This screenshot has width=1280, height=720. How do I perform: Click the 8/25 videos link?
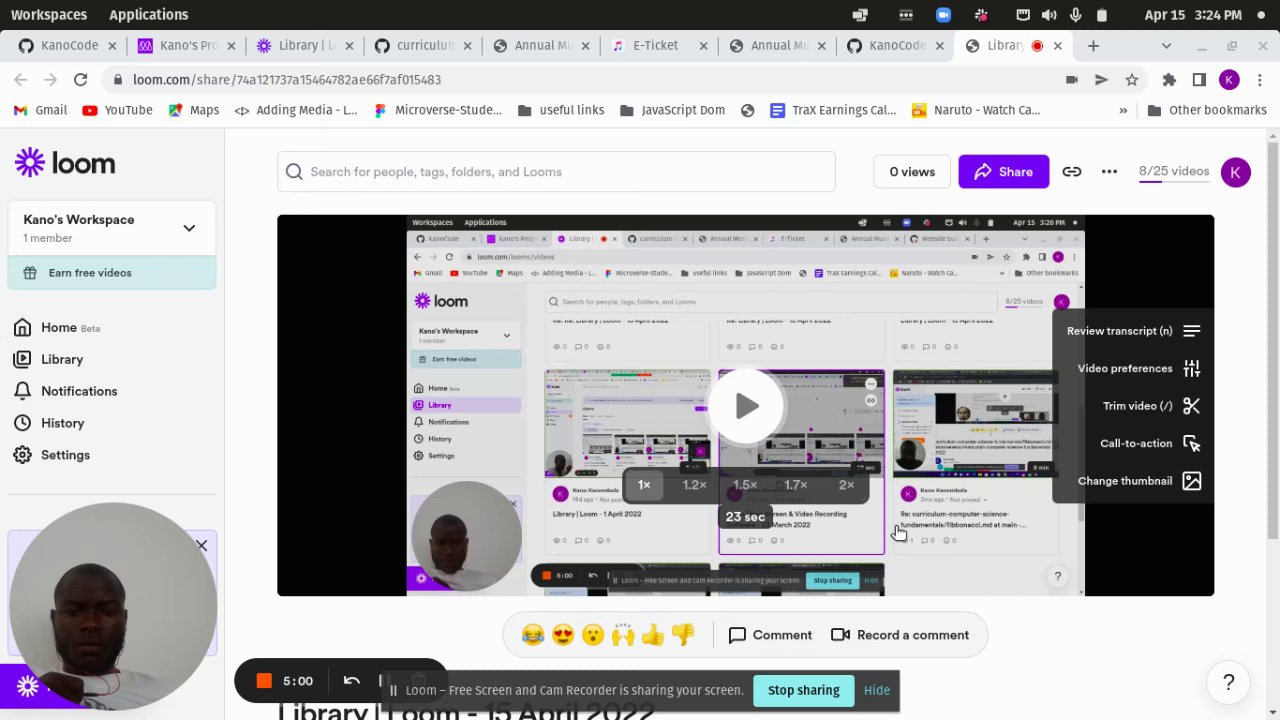coord(1174,171)
